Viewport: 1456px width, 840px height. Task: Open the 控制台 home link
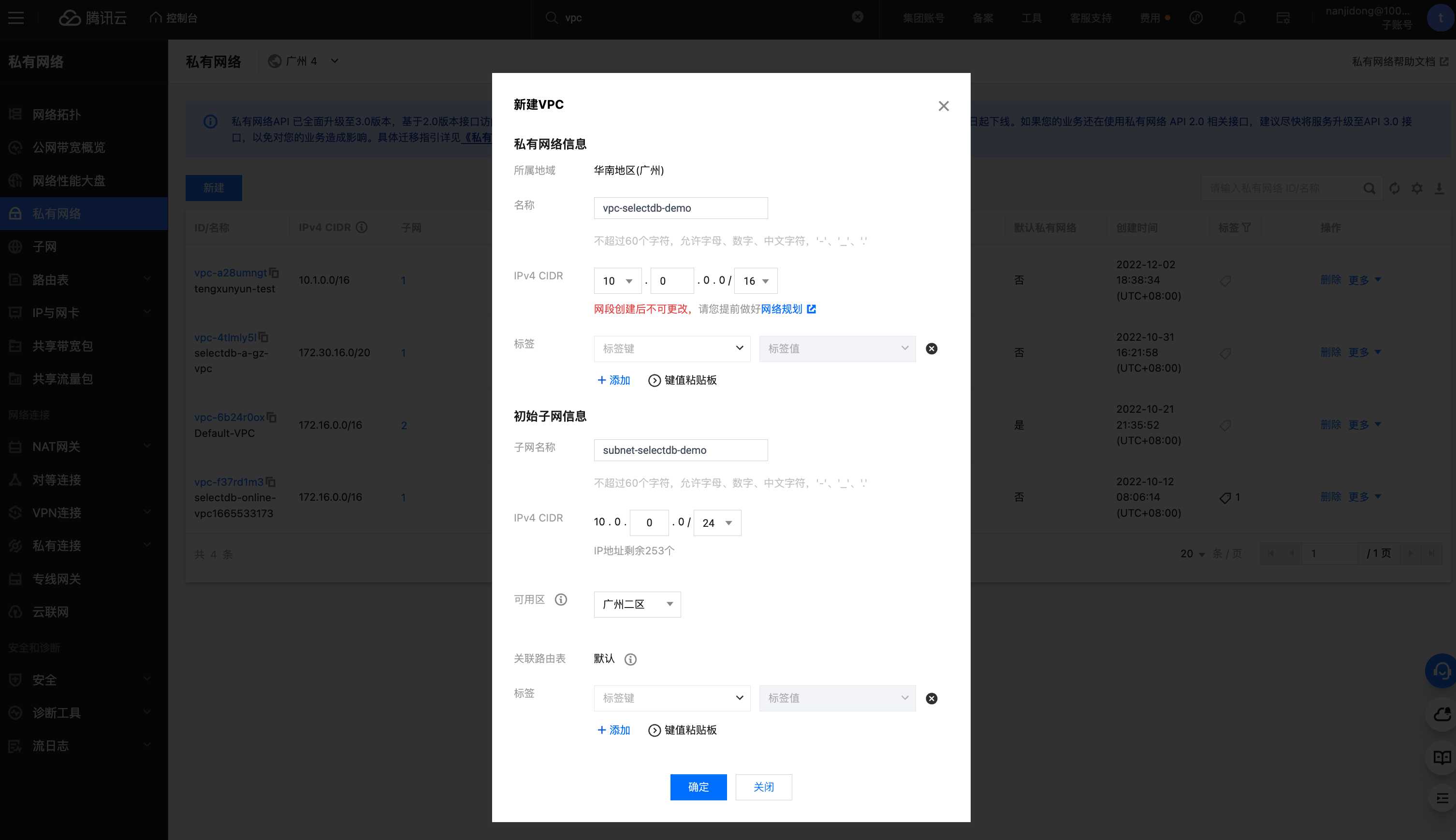tap(174, 18)
